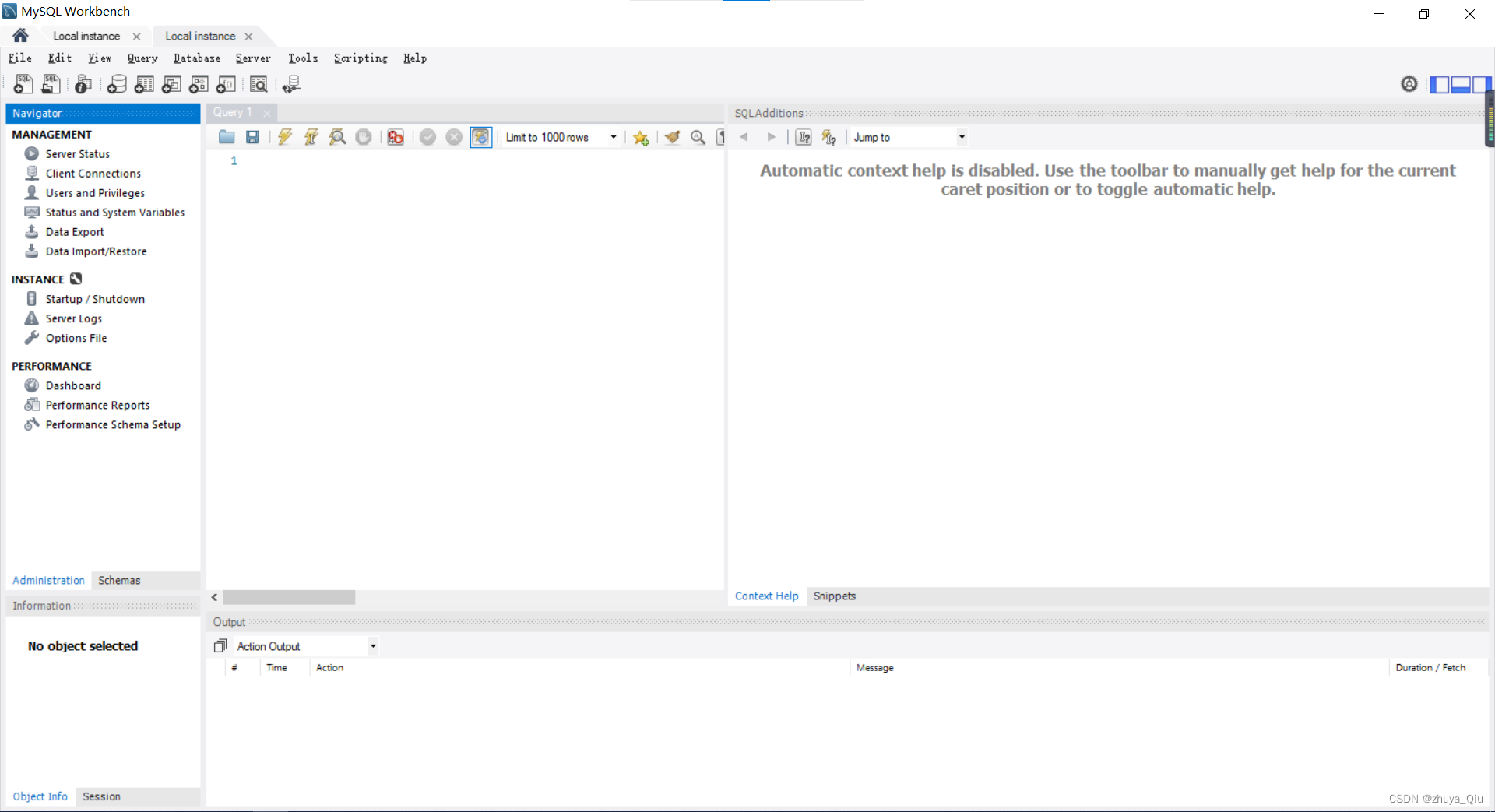The height and width of the screenshot is (812, 1495).
Task: Open Workbench preferences gear icon
Action: (1409, 84)
